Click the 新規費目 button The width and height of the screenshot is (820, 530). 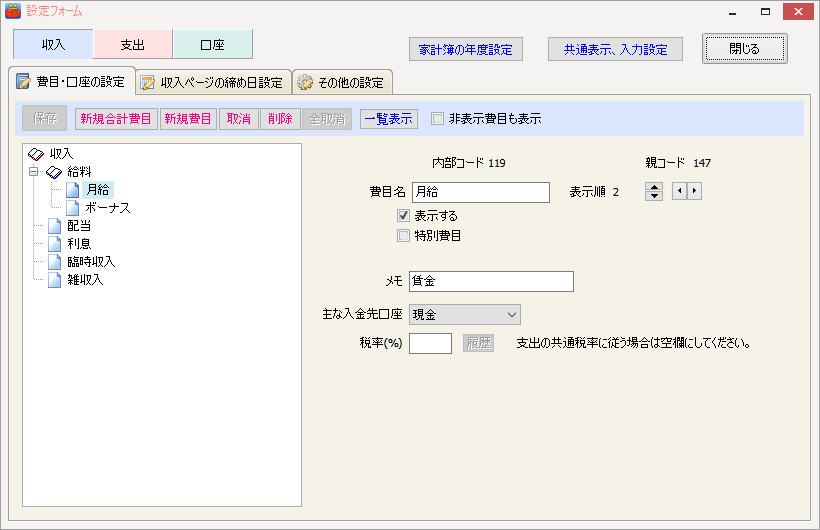click(188, 119)
